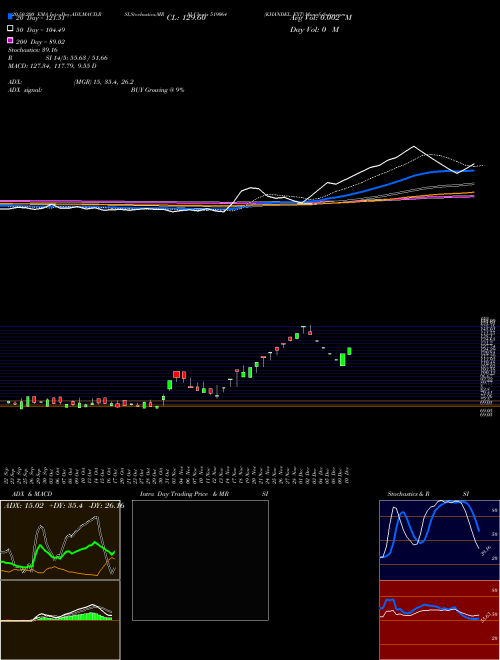Select the '200 Day - 89.02' text
500x660 pixels.
[41, 42]
